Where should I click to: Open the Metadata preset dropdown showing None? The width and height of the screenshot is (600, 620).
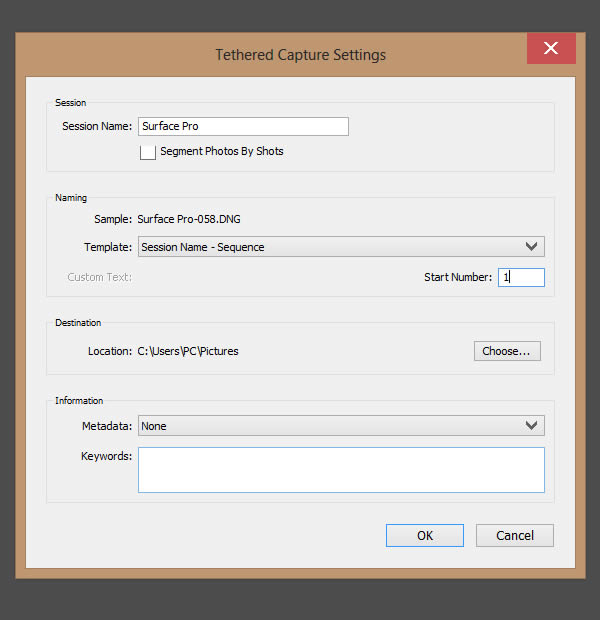pyautogui.click(x=341, y=425)
